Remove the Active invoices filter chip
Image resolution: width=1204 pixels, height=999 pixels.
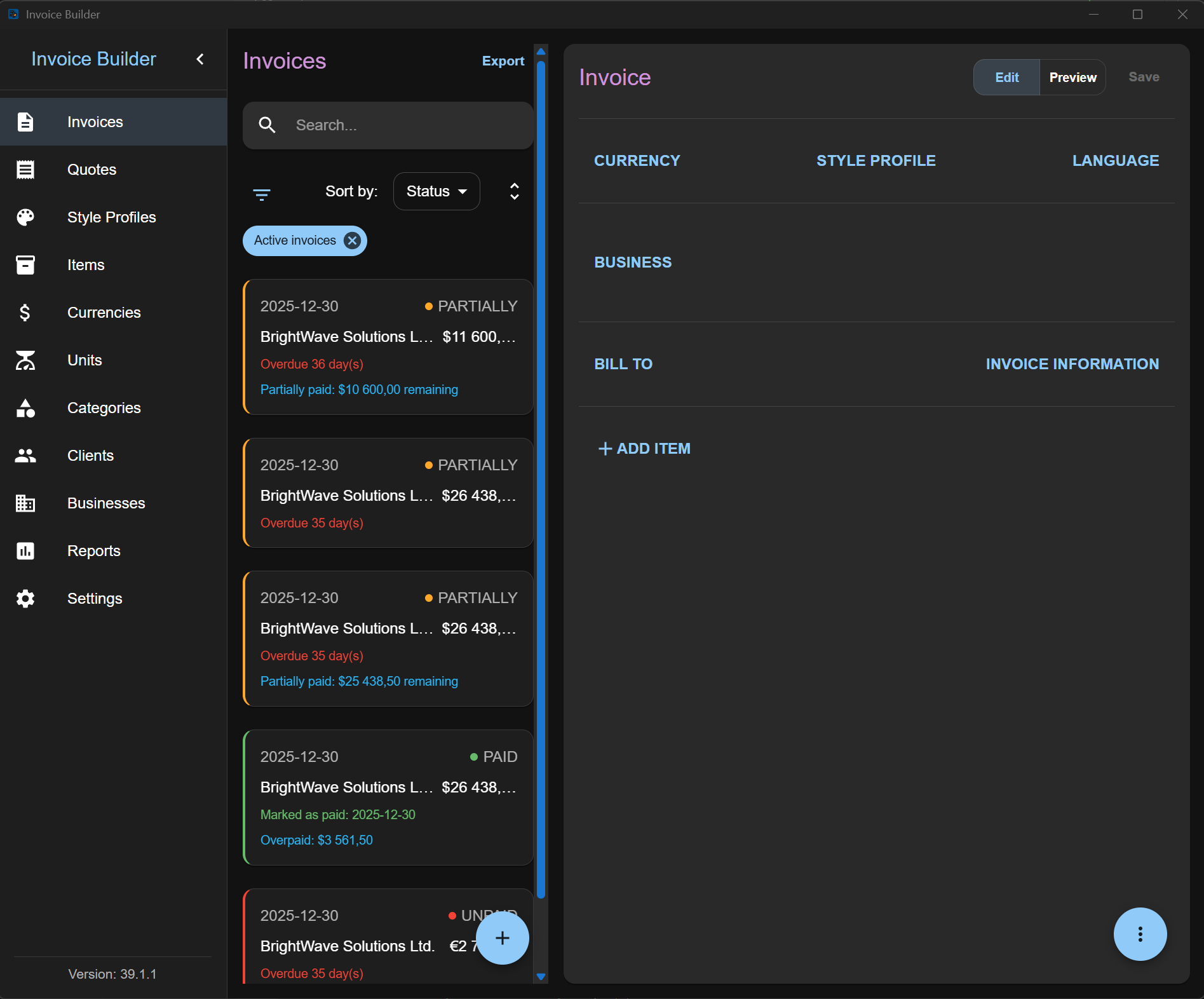[x=352, y=241]
